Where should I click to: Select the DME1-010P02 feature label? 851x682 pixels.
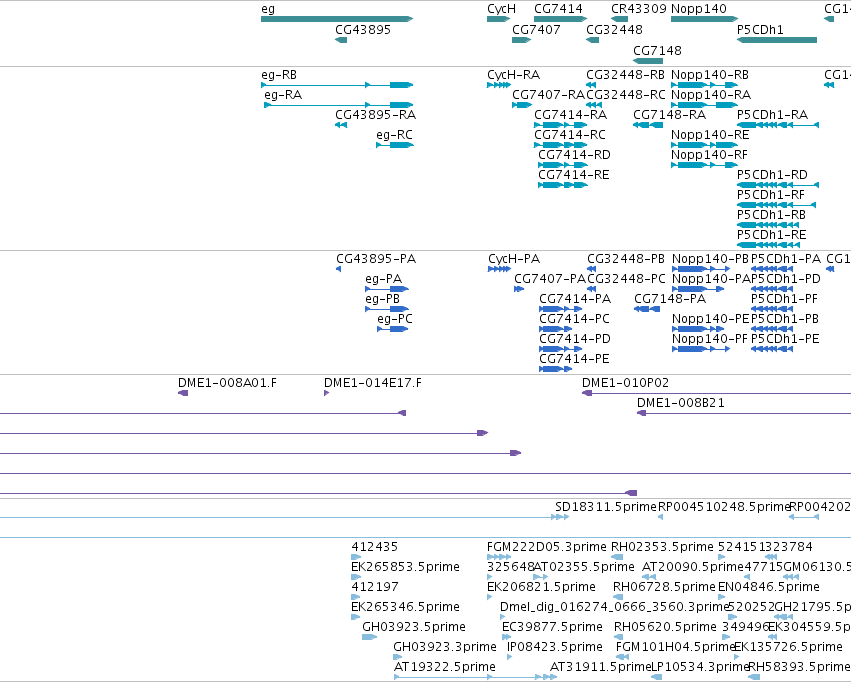pos(625,384)
